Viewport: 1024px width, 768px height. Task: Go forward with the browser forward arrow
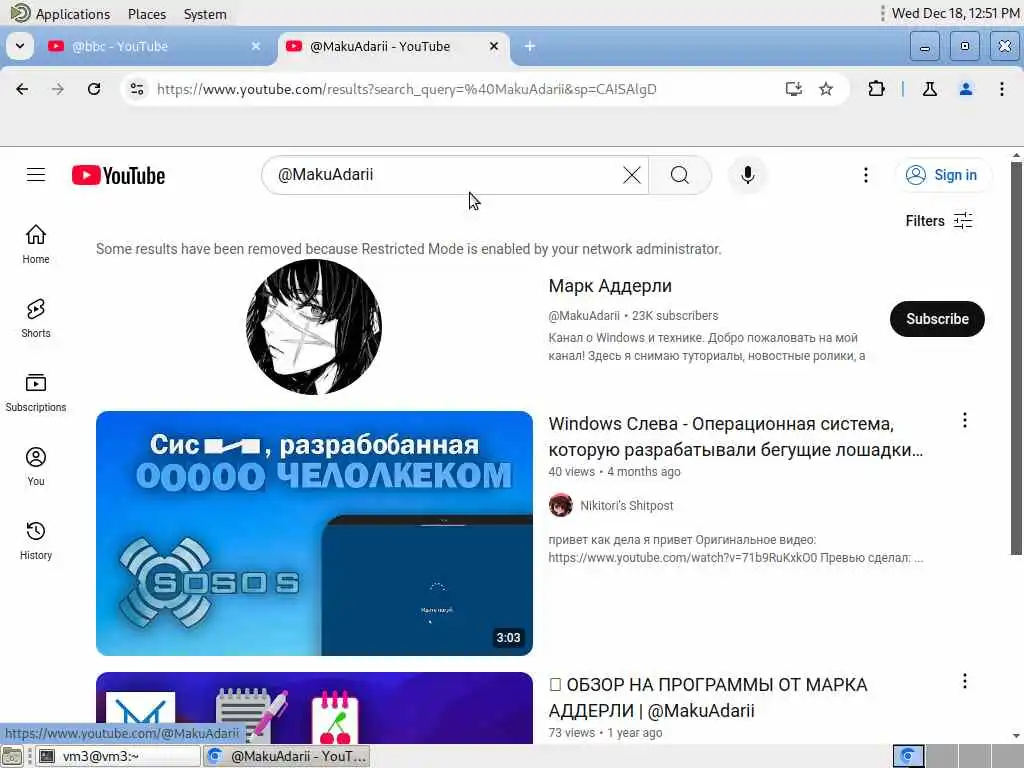[58, 89]
